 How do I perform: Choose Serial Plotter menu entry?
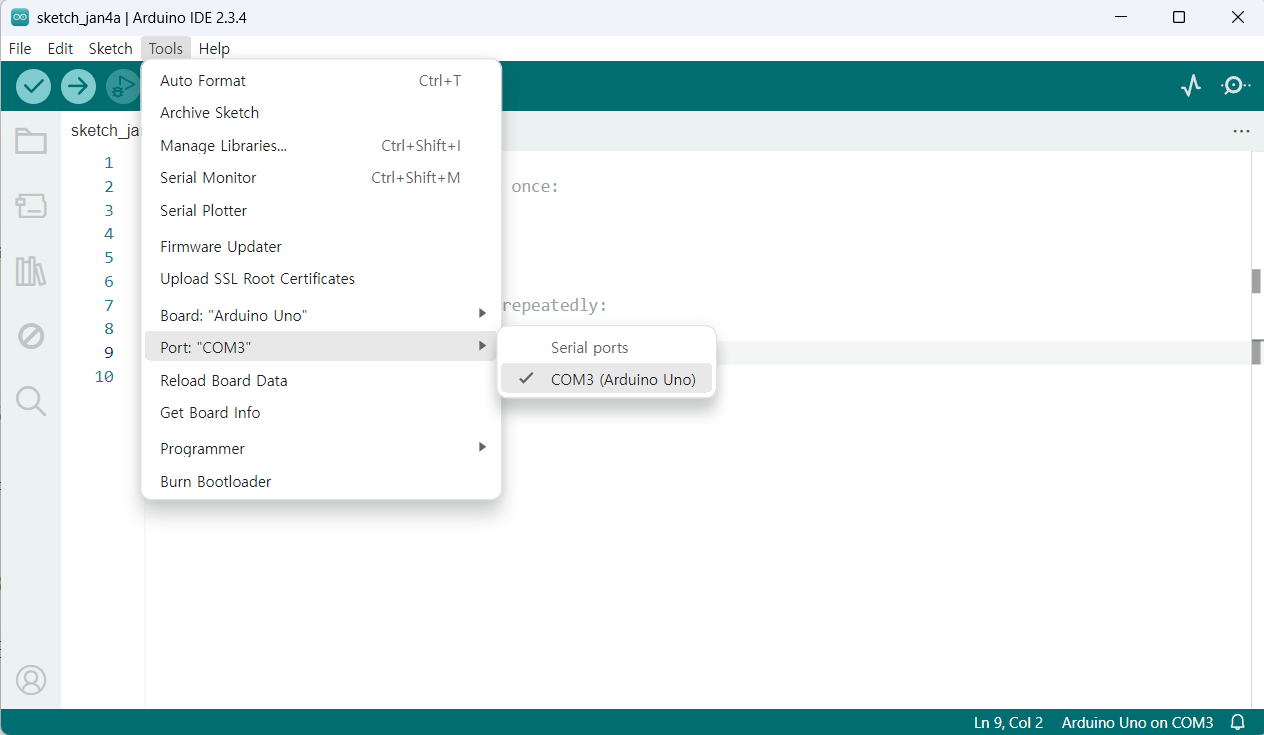click(321, 211)
